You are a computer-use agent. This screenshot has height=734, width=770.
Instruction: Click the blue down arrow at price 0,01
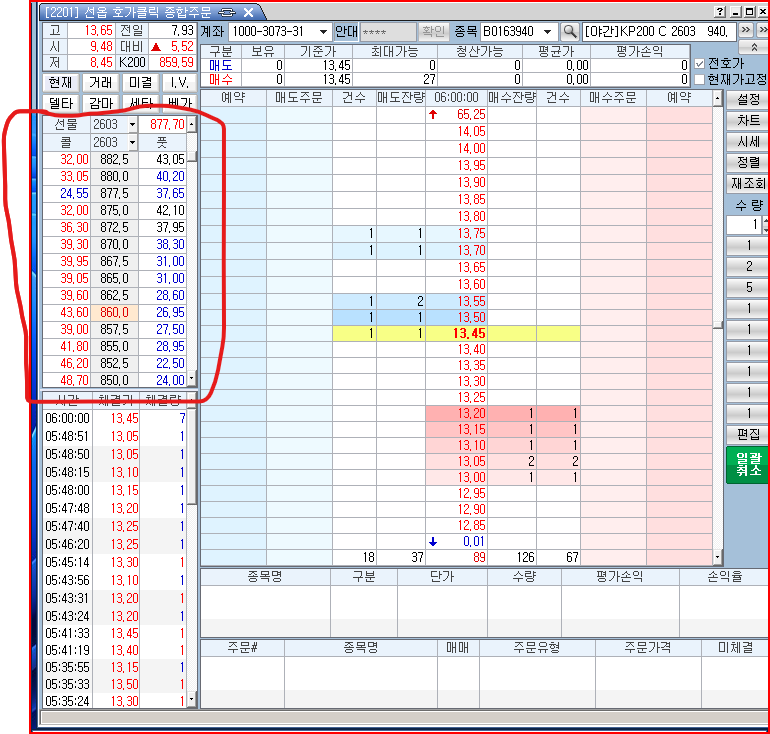coord(433,541)
